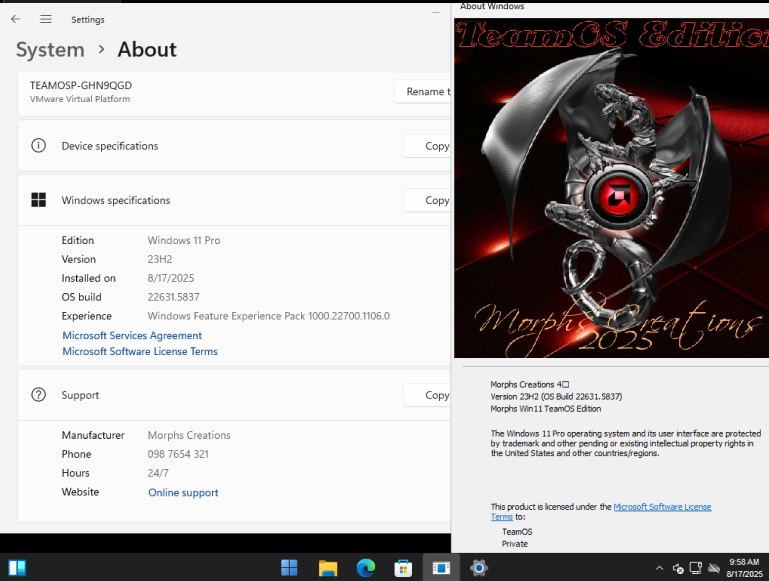
Task: Open Microsoft Store from the taskbar
Action: (x=403, y=568)
